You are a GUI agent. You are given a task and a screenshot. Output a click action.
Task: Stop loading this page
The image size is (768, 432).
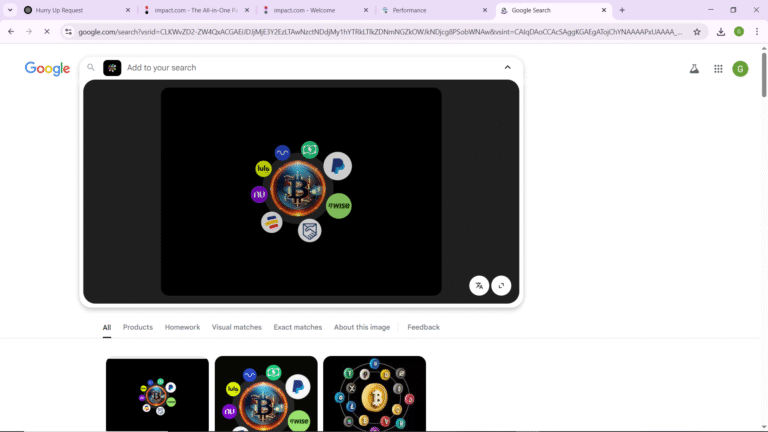(x=47, y=32)
